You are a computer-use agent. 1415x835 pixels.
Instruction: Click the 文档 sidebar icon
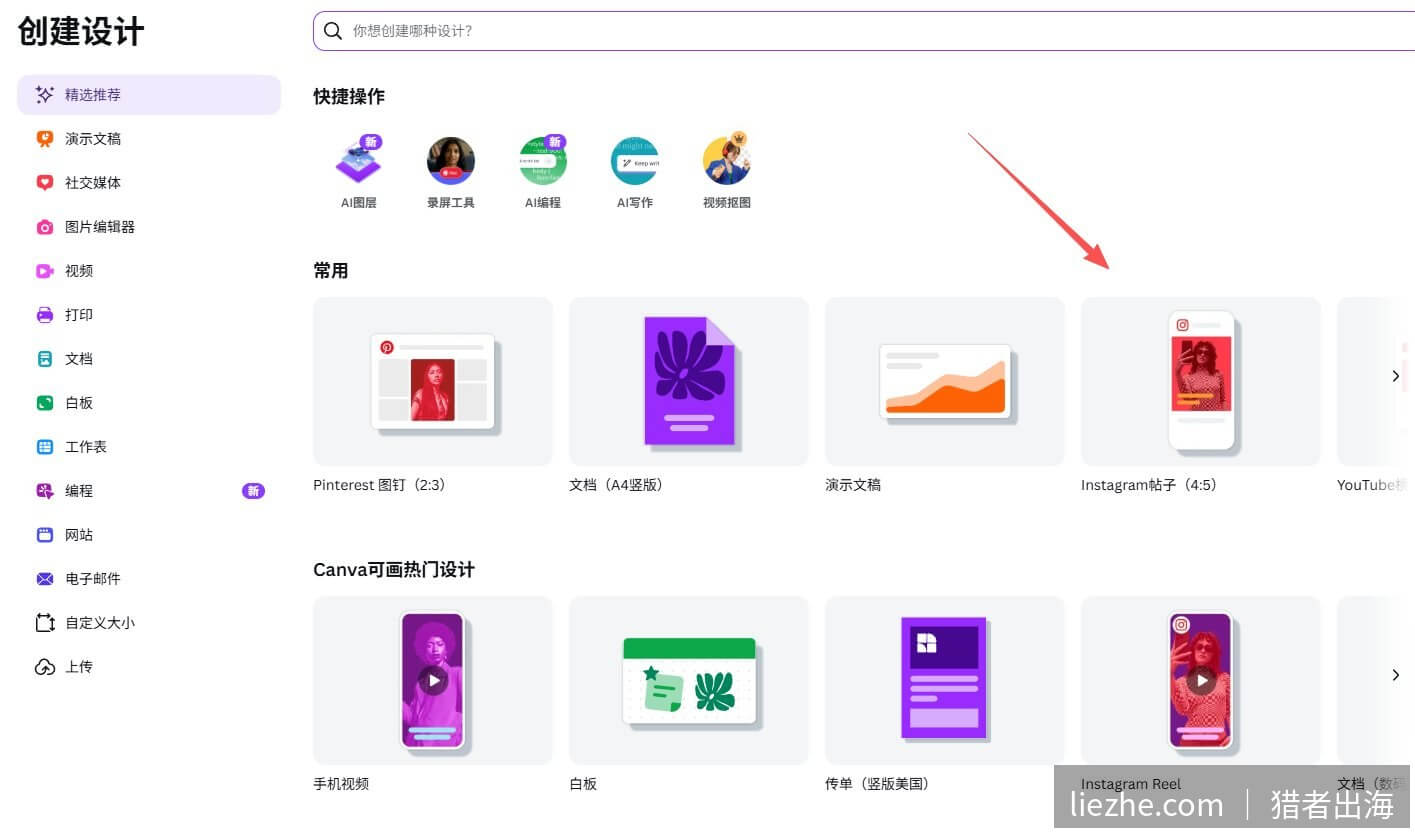[x=44, y=359]
